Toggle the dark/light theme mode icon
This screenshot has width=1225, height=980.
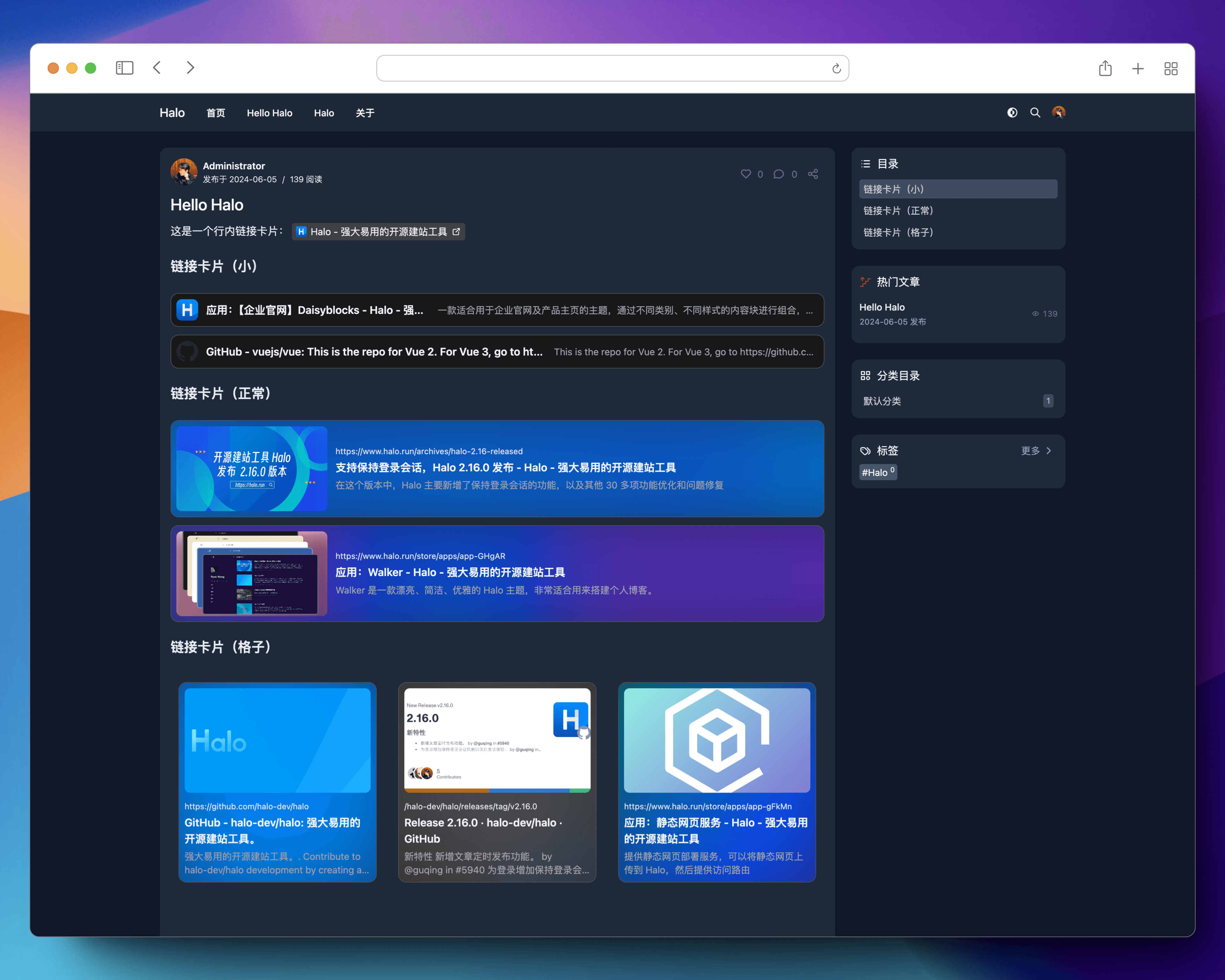coord(1012,113)
